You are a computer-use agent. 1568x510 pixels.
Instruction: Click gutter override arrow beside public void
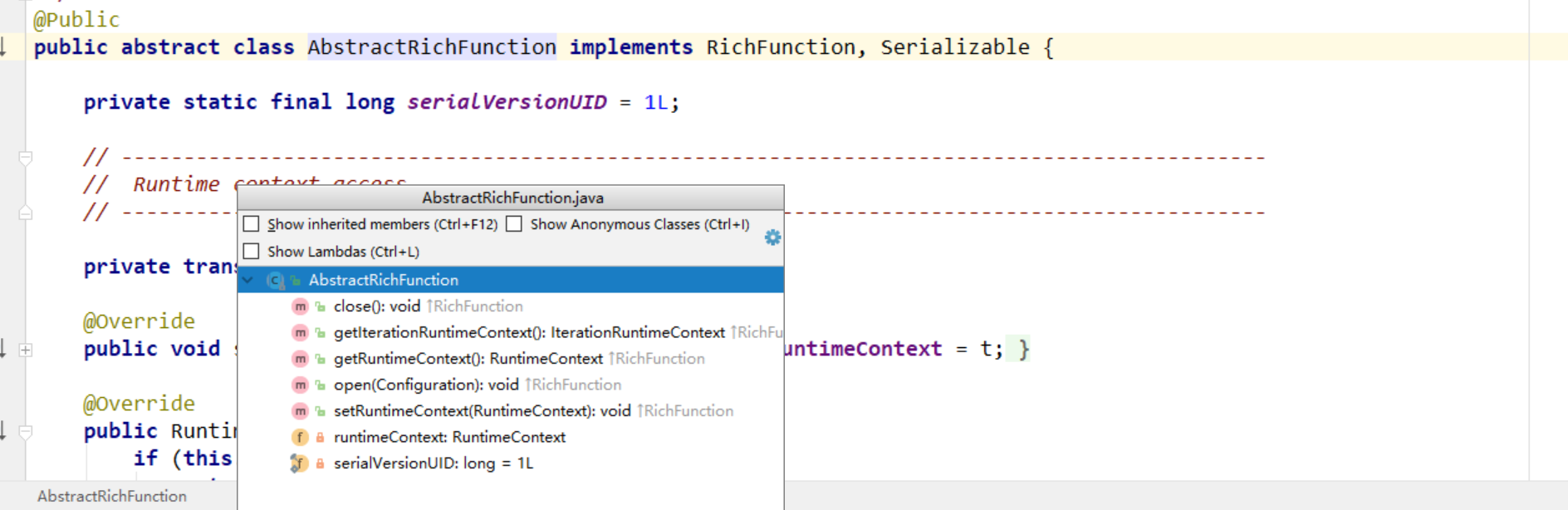tap(3, 349)
